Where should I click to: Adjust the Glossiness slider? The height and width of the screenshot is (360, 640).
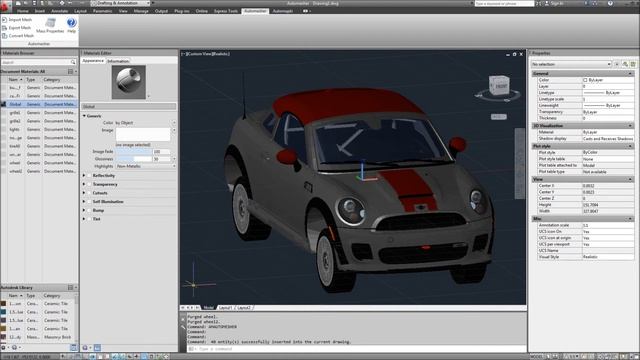point(133,159)
